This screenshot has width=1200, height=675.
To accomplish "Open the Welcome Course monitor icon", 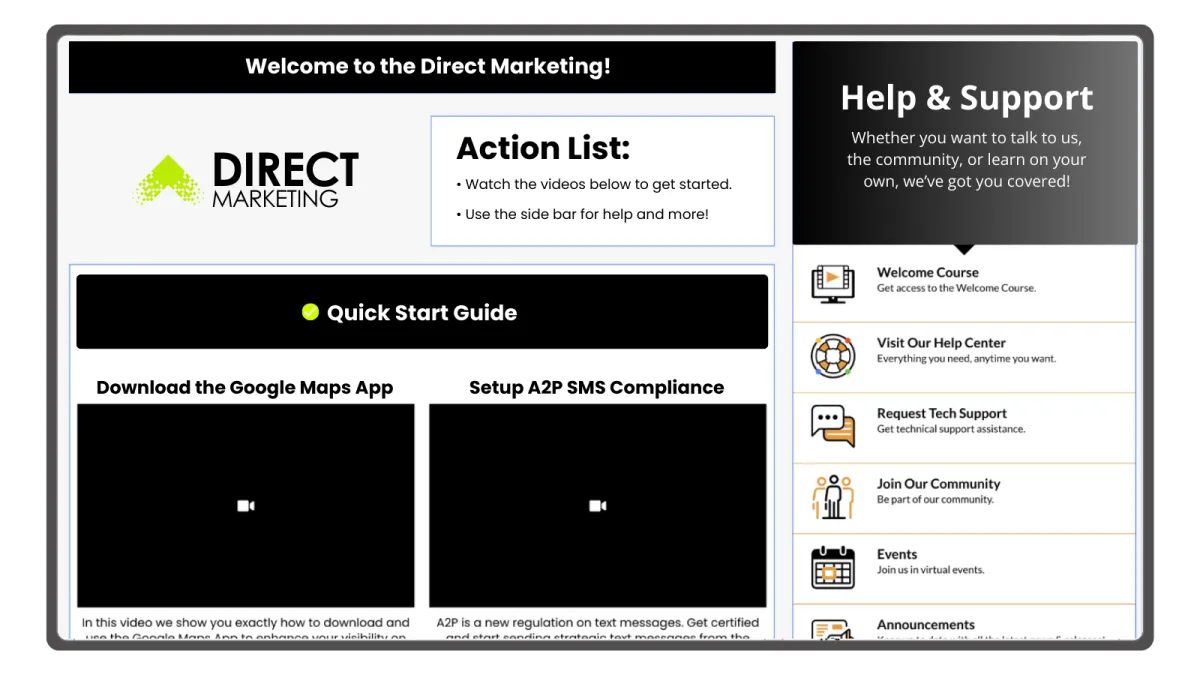I will point(832,284).
